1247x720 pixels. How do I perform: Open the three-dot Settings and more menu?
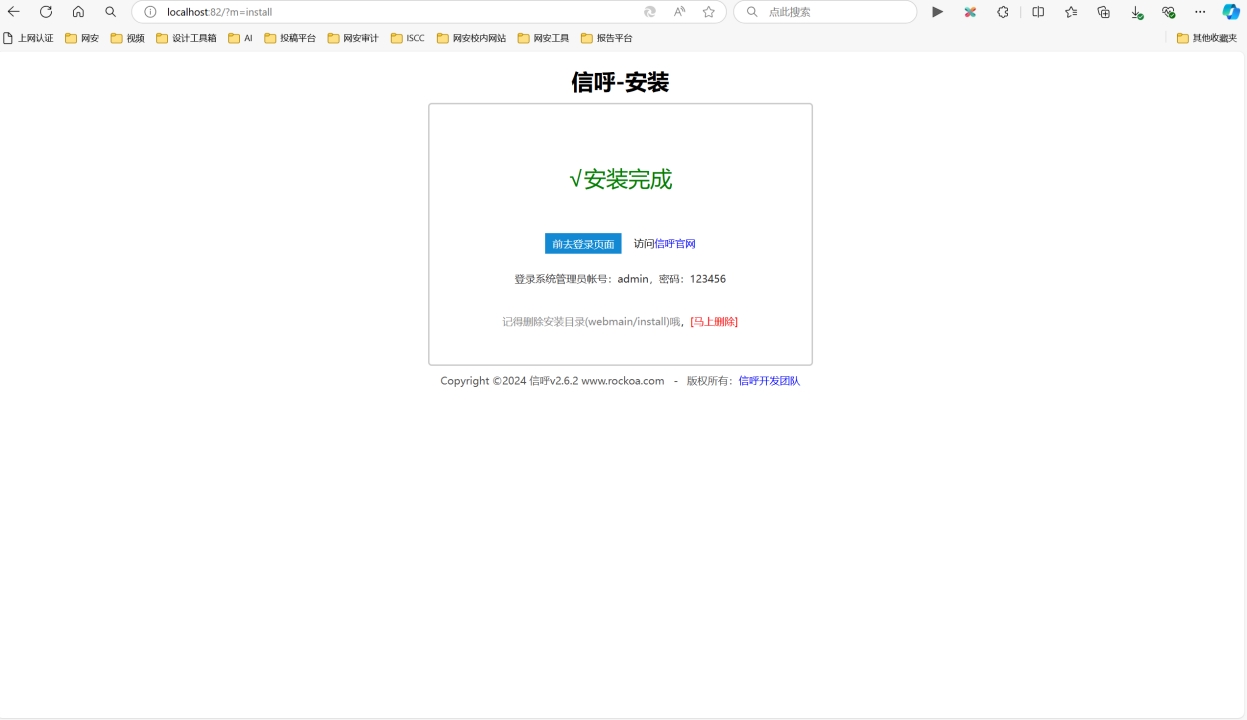tap(1200, 12)
